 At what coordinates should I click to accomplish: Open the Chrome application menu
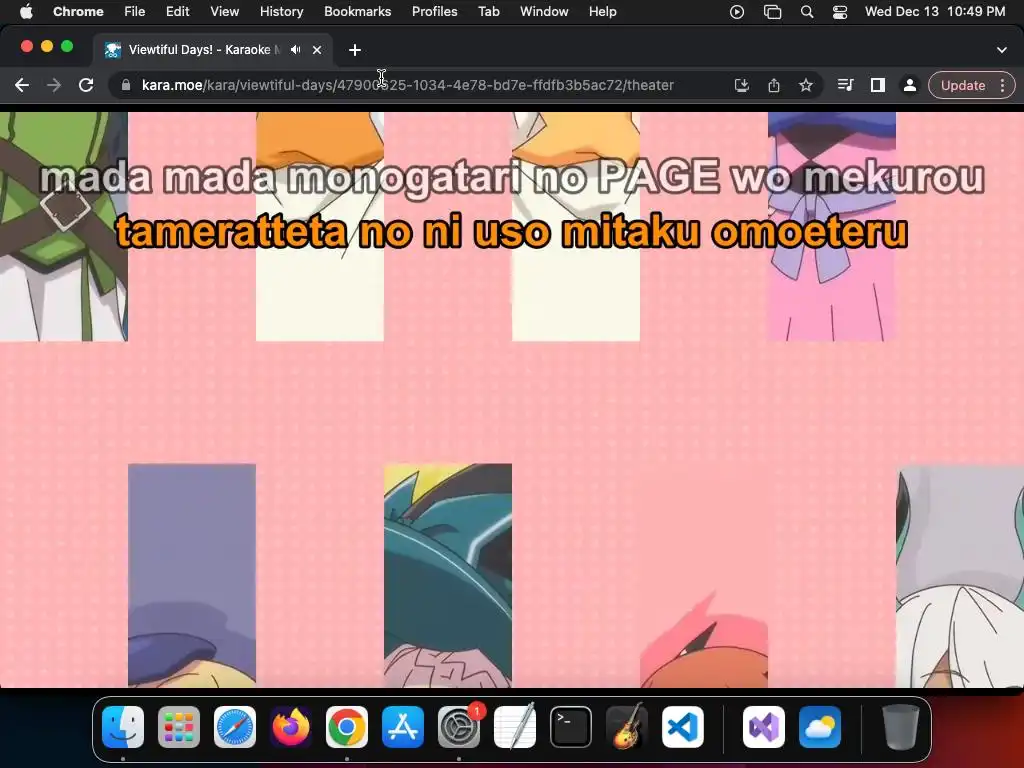tap(78, 12)
